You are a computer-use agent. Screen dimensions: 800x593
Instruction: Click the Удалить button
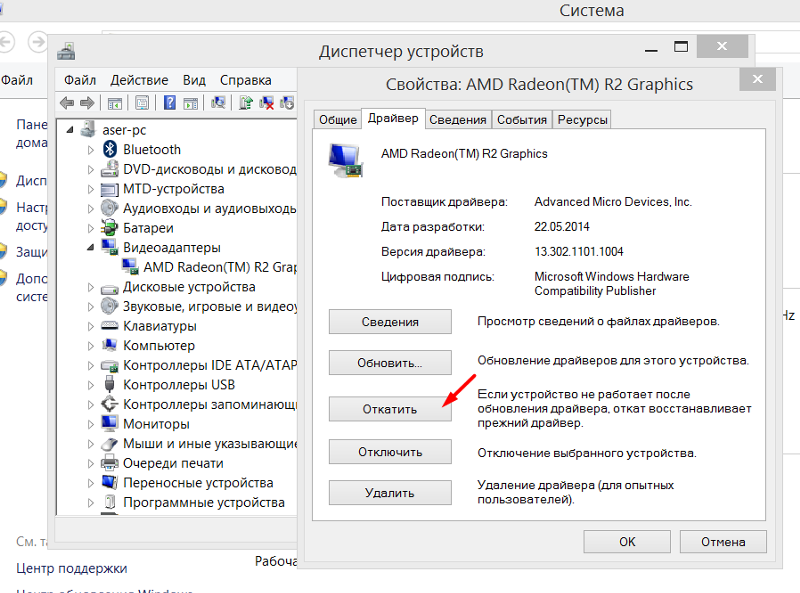point(390,492)
